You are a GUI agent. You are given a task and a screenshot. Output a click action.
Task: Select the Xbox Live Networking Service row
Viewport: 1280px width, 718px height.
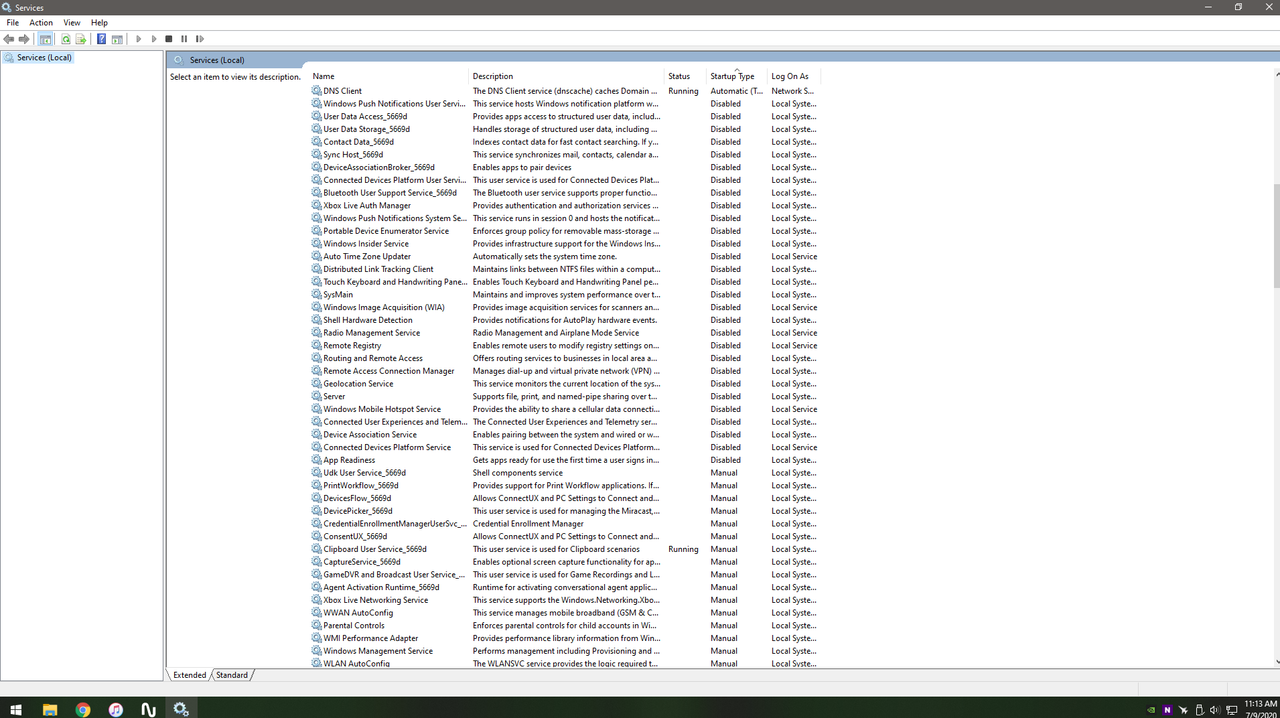pyautogui.click(x=565, y=600)
